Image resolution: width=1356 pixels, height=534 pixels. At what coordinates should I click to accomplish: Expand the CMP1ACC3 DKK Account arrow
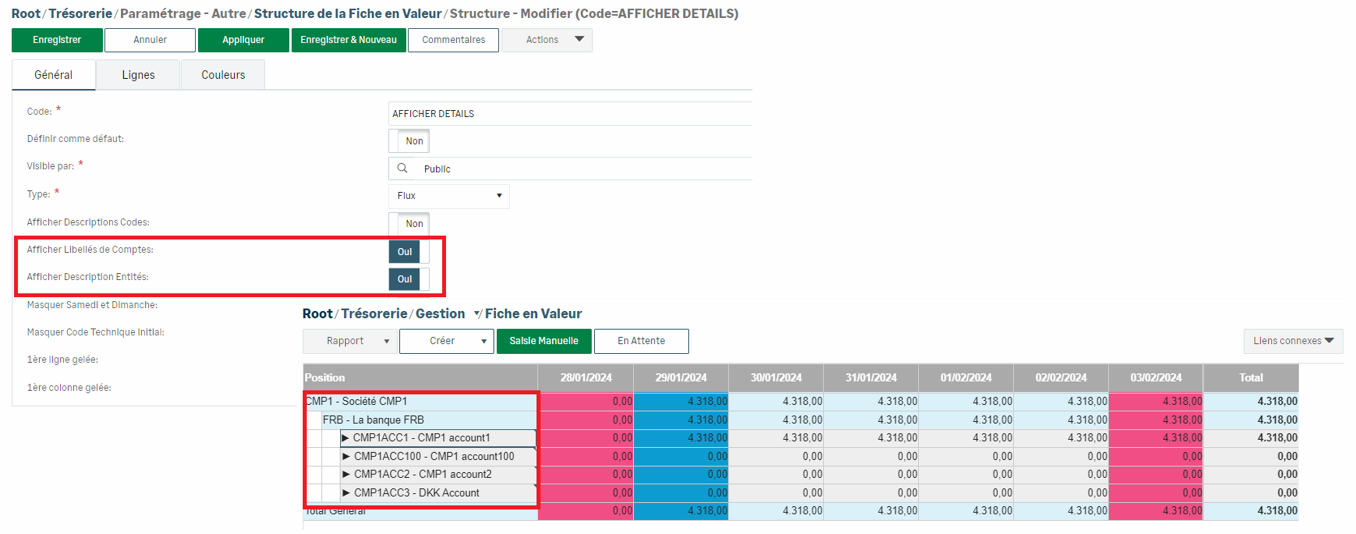coord(346,493)
